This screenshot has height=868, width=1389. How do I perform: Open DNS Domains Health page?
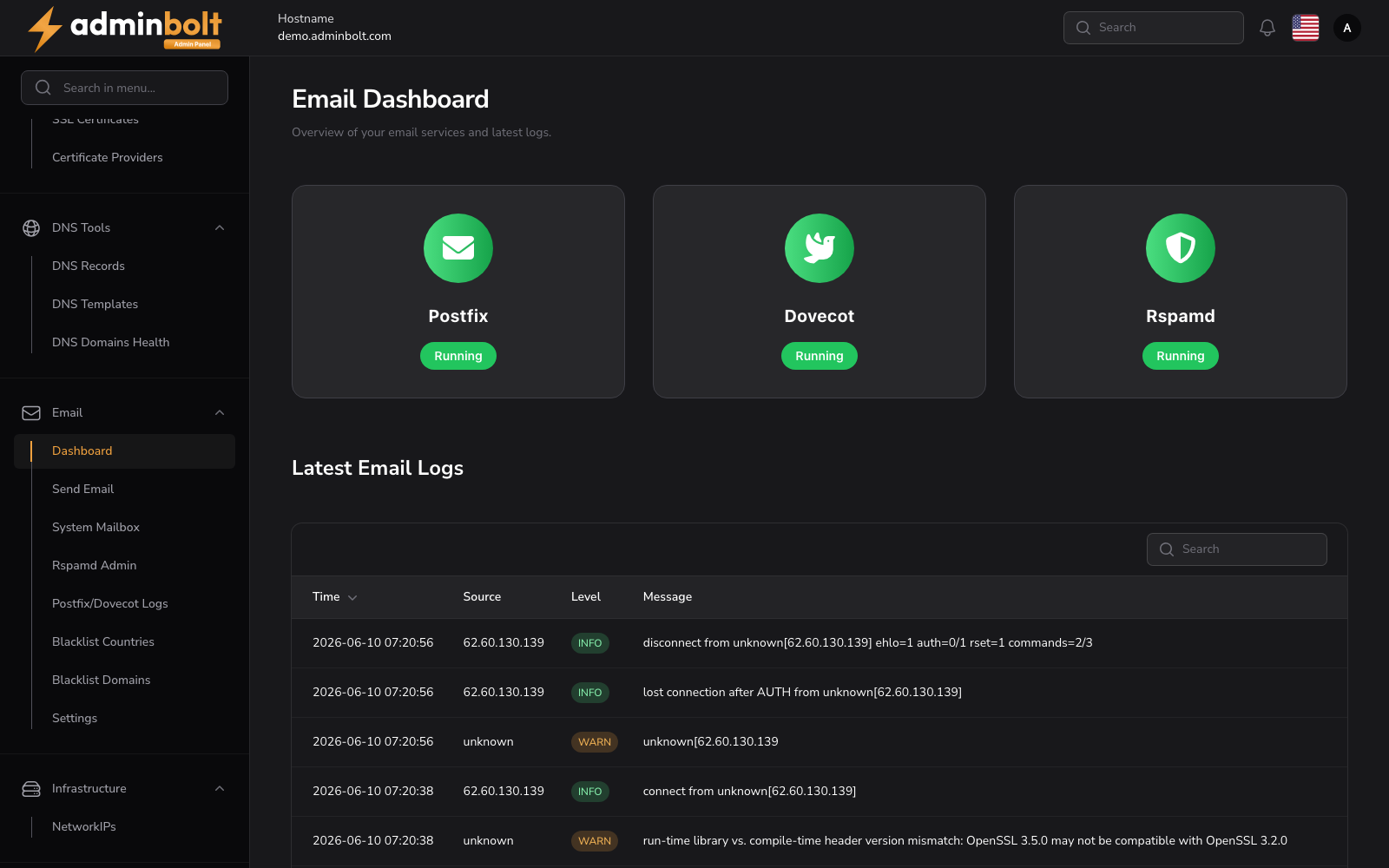[111, 342]
